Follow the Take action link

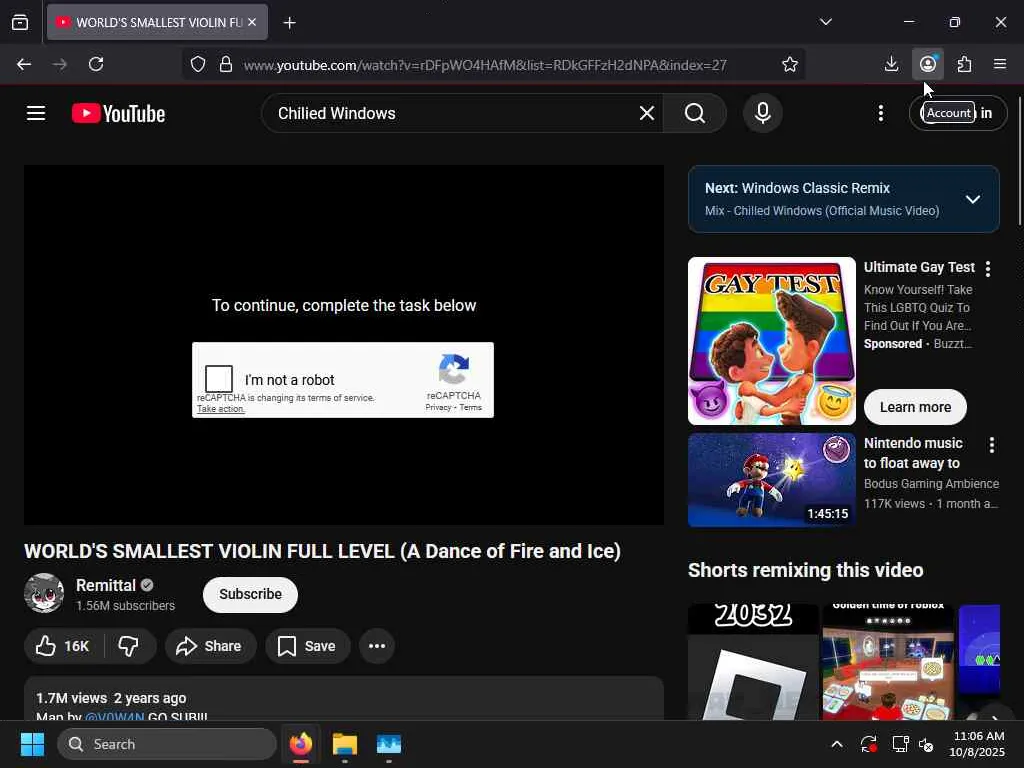coord(221,409)
